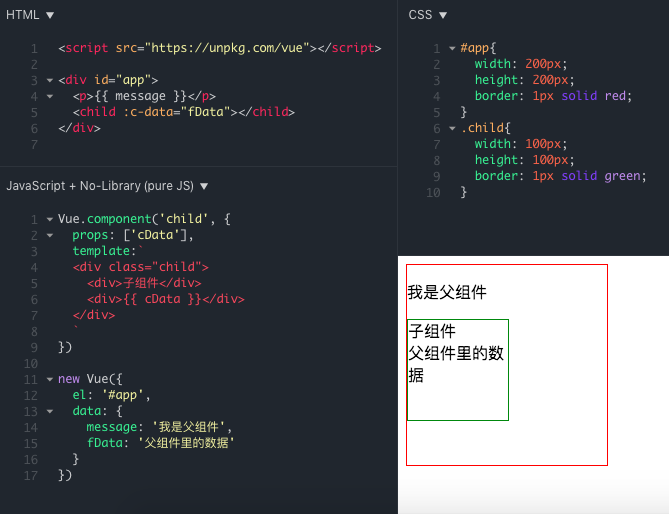Click the closing </div> tag on HTML line 6
This screenshot has width=669, height=514.
79,128
